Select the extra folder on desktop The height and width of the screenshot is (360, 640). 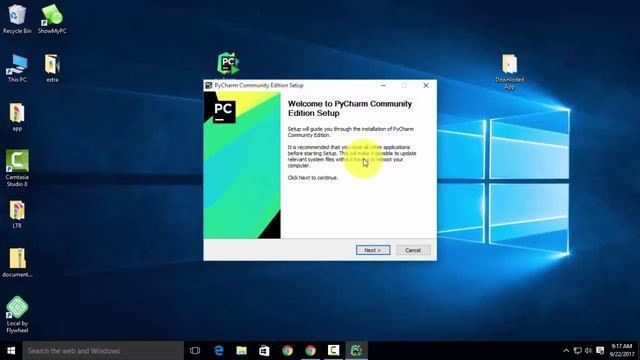(x=52, y=68)
